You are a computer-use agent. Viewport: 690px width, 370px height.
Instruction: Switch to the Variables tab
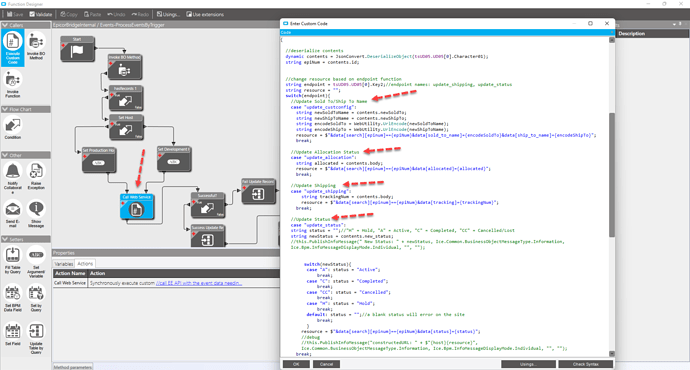point(64,264)
